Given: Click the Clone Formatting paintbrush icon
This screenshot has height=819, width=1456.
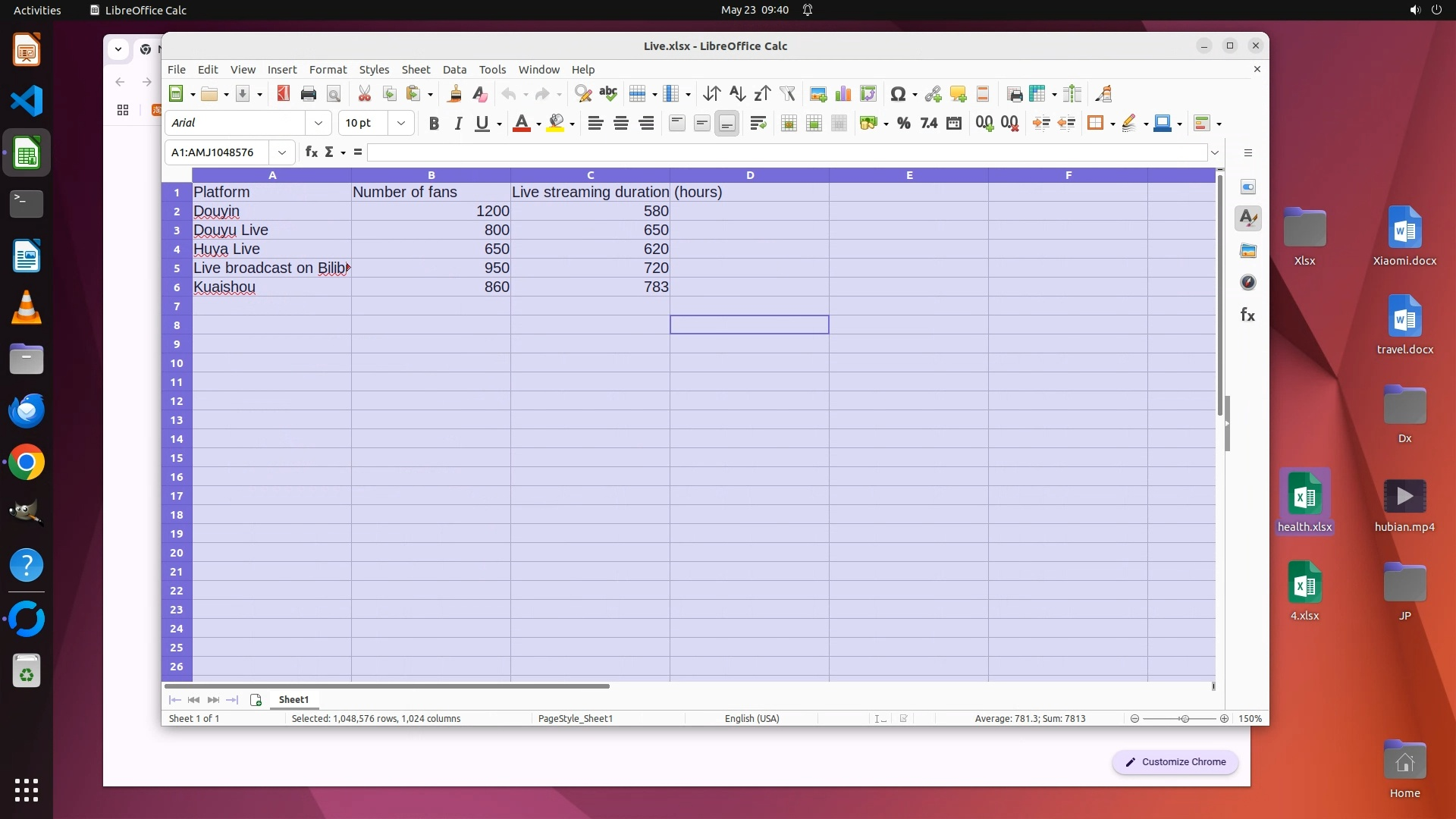Looking at the screenshot, I should pos(454,94).
